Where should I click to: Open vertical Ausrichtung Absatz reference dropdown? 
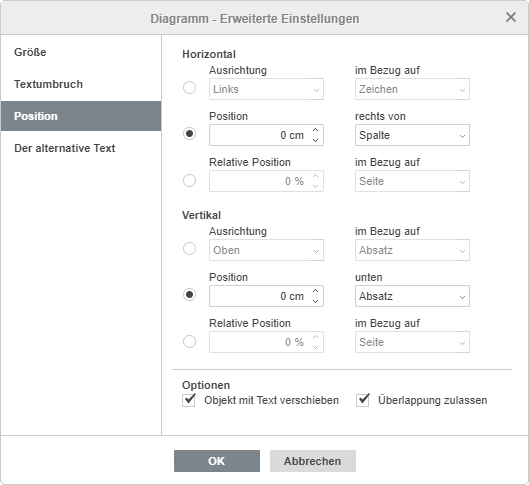click(412, 250)
